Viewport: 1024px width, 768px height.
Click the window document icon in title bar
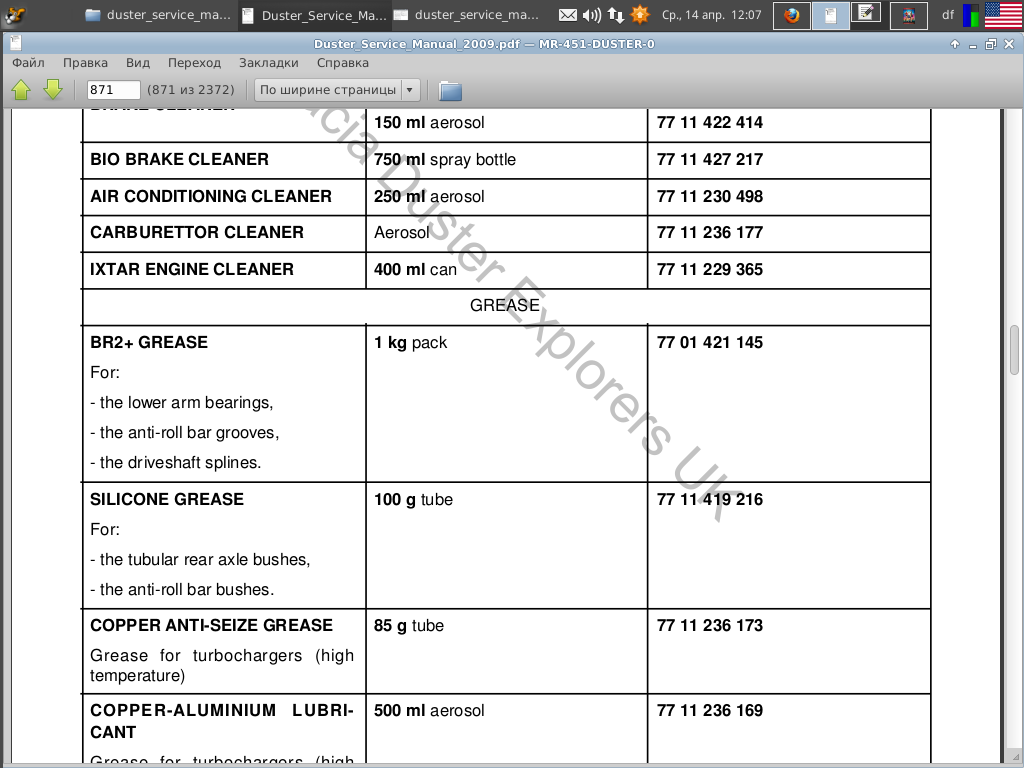pyautogui.click(x=15, y=43)
